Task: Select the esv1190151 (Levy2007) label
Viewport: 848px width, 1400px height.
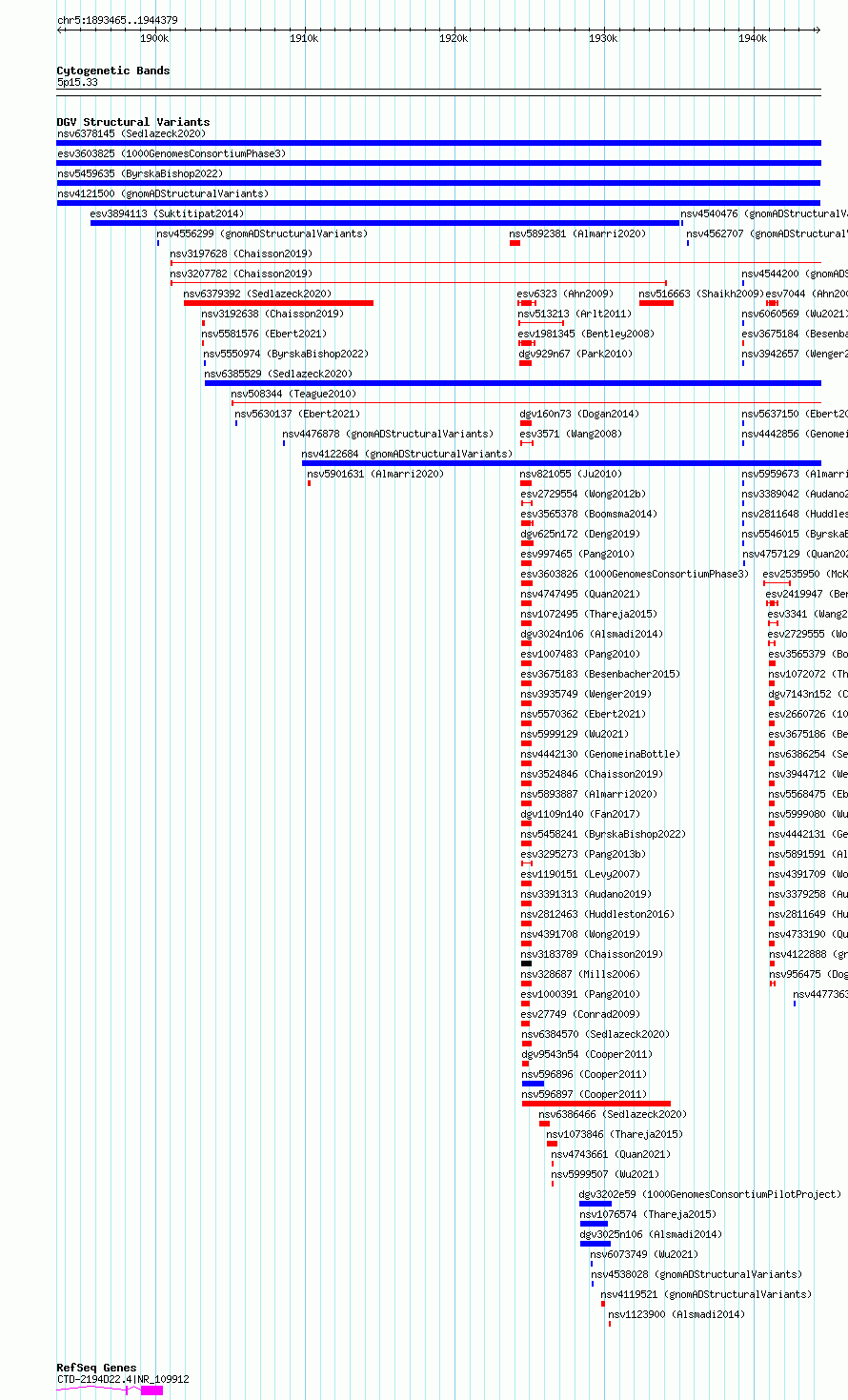Action: [x=580, y=874]
